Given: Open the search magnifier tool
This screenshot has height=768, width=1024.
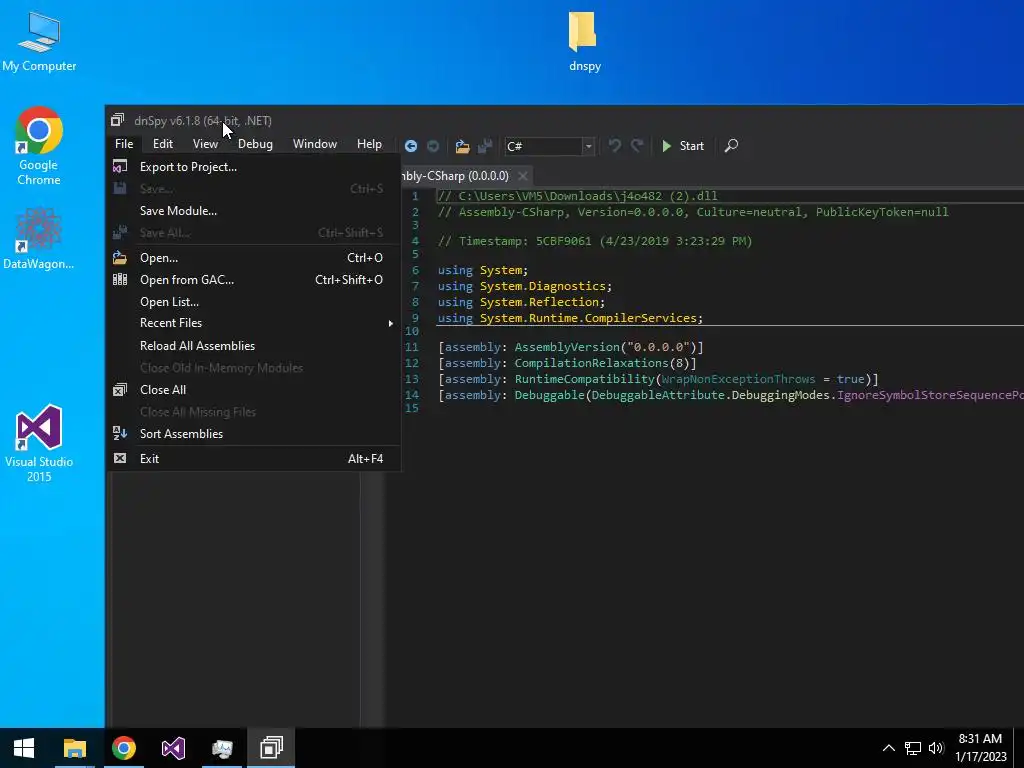Looking at the screenshot, I should coord(731,146).
